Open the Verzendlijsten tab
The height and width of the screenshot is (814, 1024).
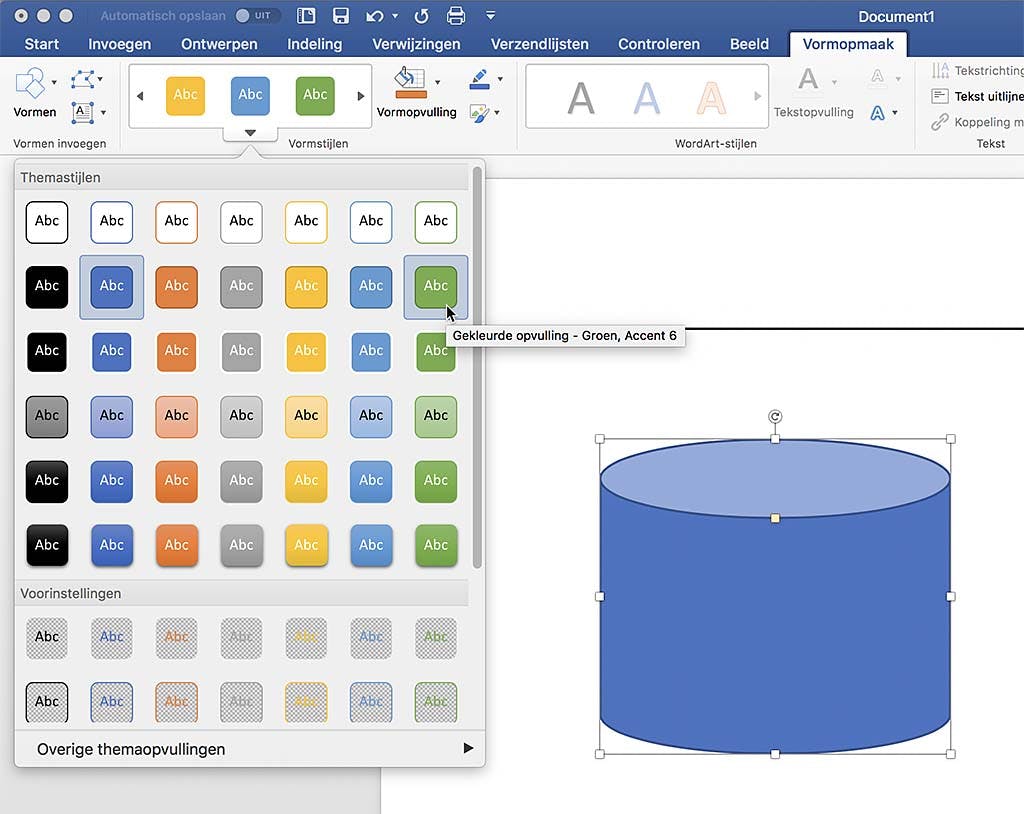539,44
